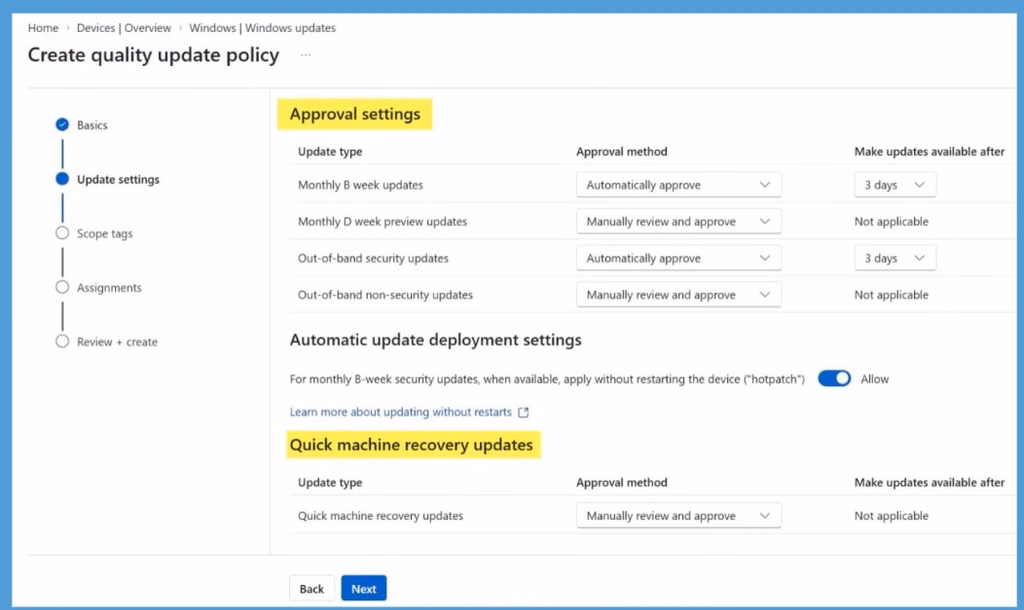Click the Quick machine recovery updates row label
Image resolution: width=1024 pixels, height=610 pixels.
pyautogui.click(x=381, y=515)
